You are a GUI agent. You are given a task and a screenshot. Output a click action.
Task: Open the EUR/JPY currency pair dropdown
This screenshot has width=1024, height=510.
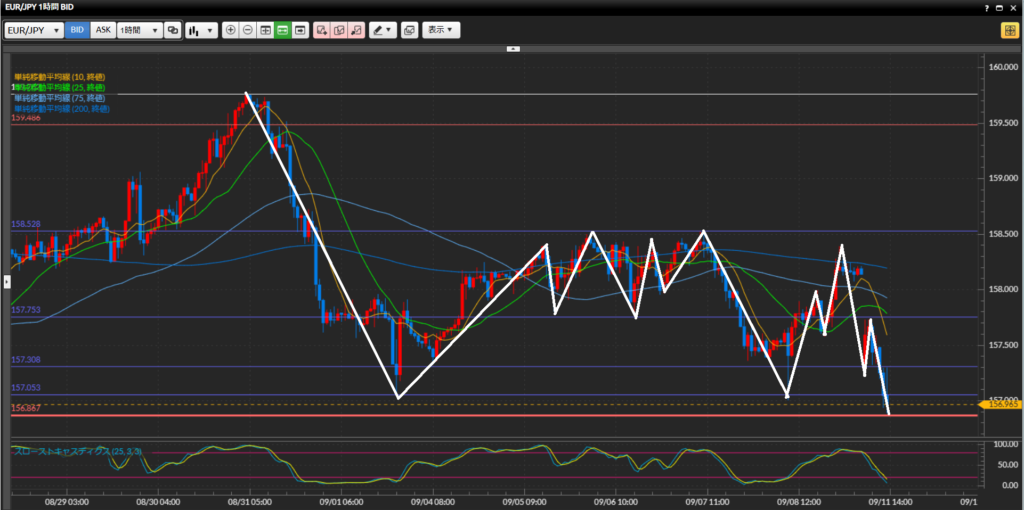click(34, 30)
